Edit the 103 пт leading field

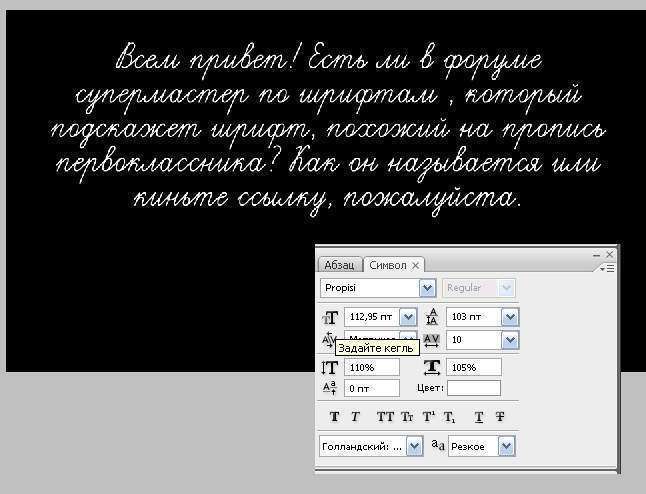pyautogui.click(x=474, y=317)
